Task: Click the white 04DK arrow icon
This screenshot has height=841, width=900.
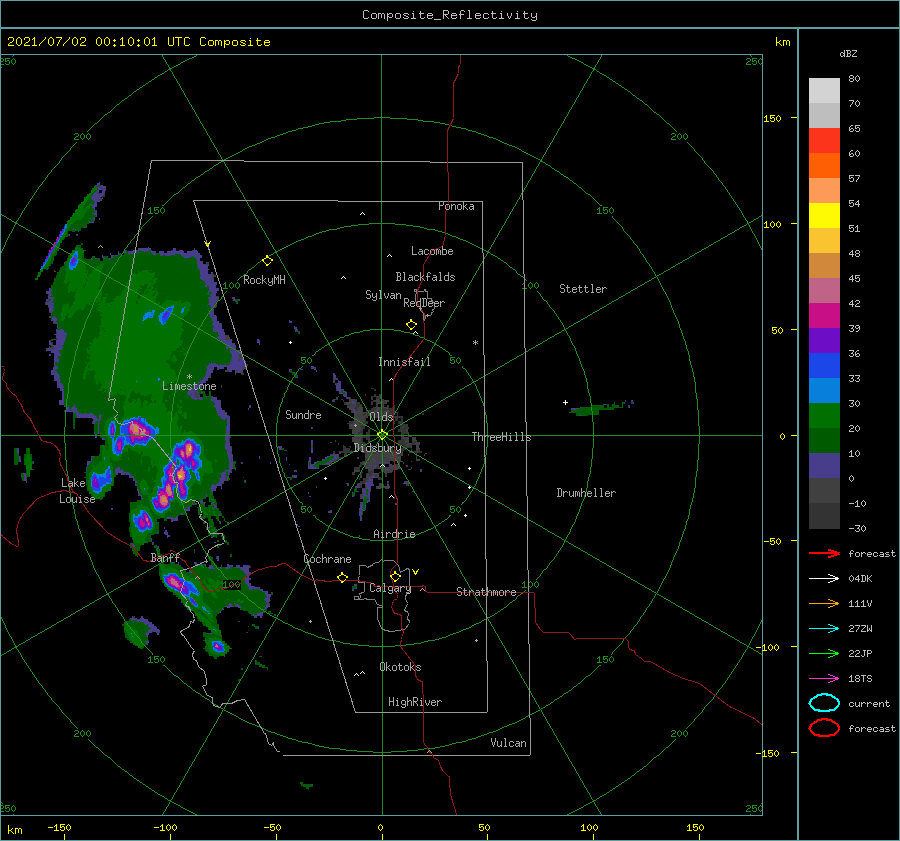Action: point(824,579)
